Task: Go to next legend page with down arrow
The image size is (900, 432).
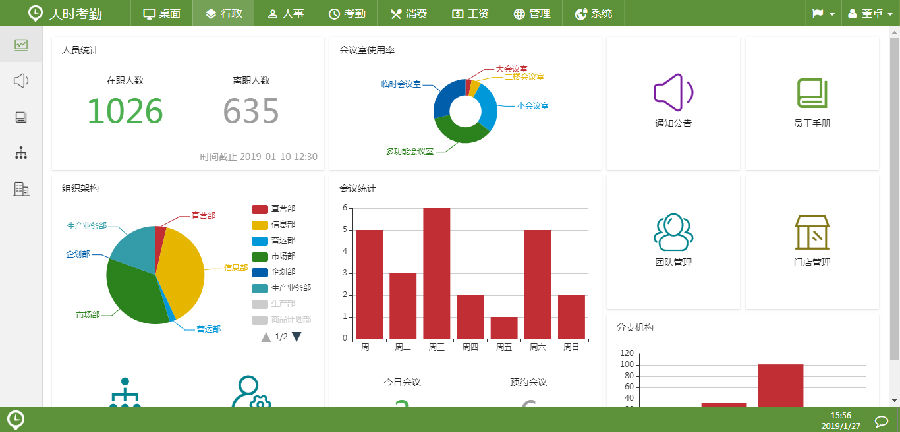Action: tap(296, 337)
